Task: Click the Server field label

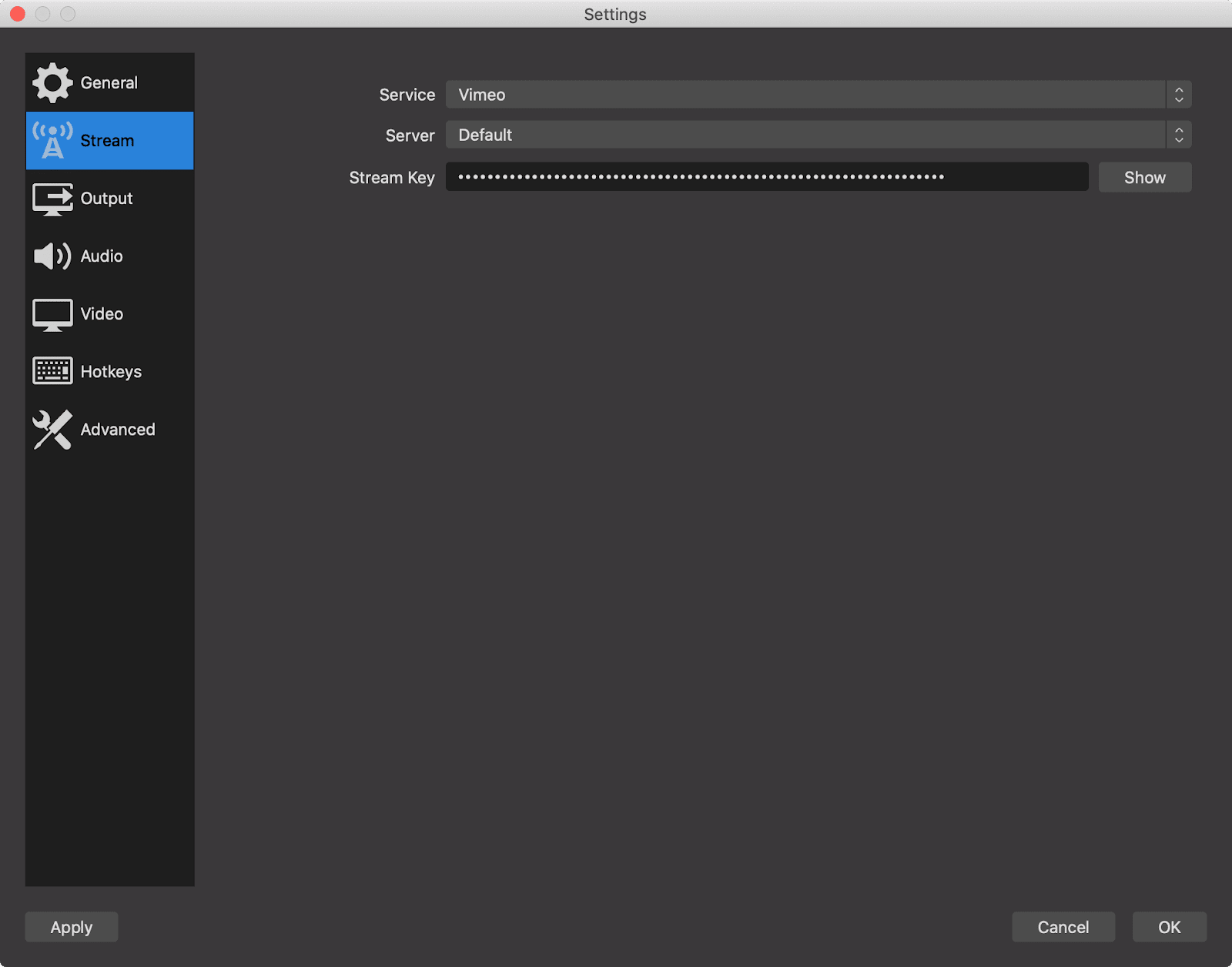Action: [x=410, y=136]
